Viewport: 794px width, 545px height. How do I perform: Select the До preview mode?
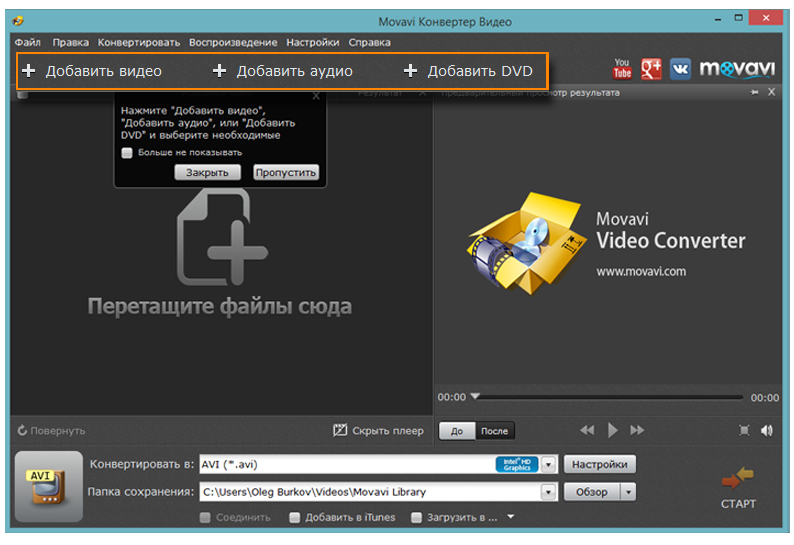click(457, 431)
